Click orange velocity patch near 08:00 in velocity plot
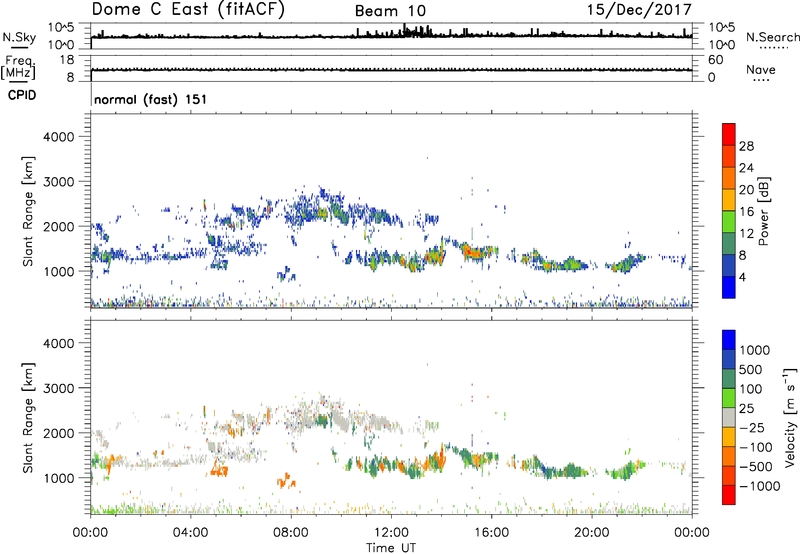Screen dimensions: 800x554 click(286, 481)
